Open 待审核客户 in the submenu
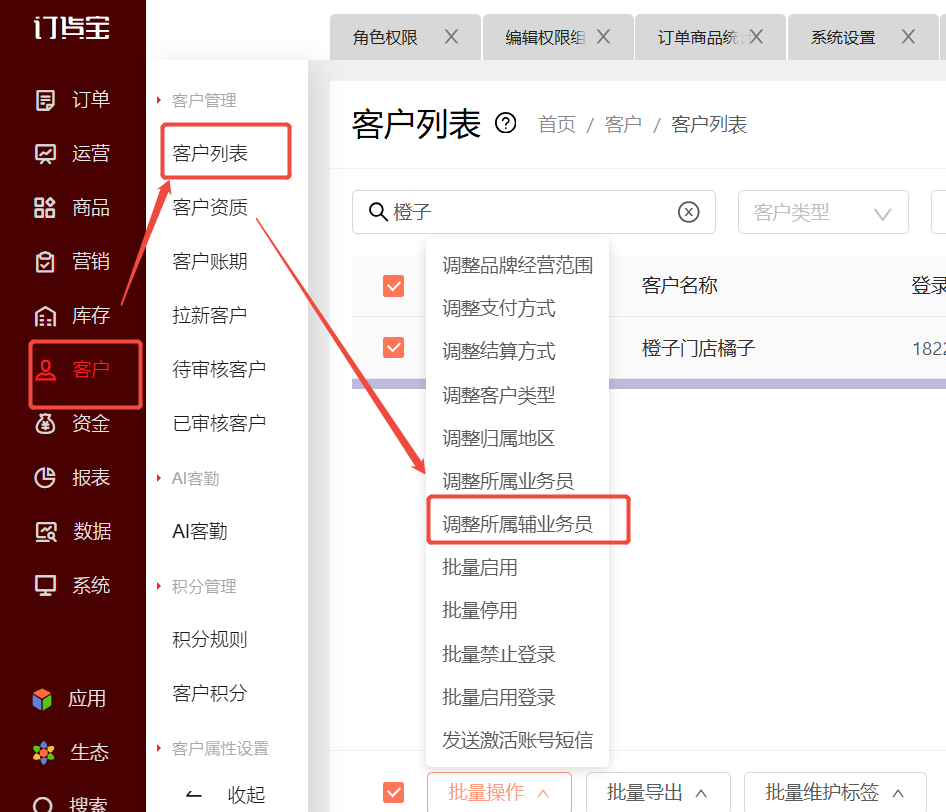 (x=219, y=369)
